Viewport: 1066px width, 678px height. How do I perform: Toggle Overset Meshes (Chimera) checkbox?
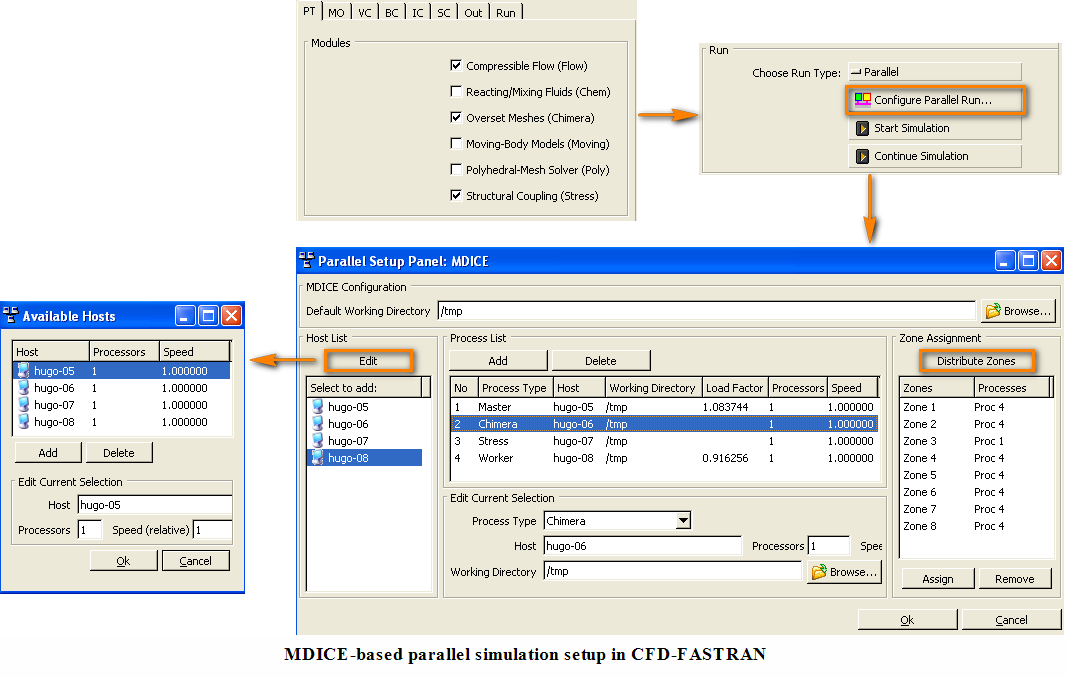(456, 117)
